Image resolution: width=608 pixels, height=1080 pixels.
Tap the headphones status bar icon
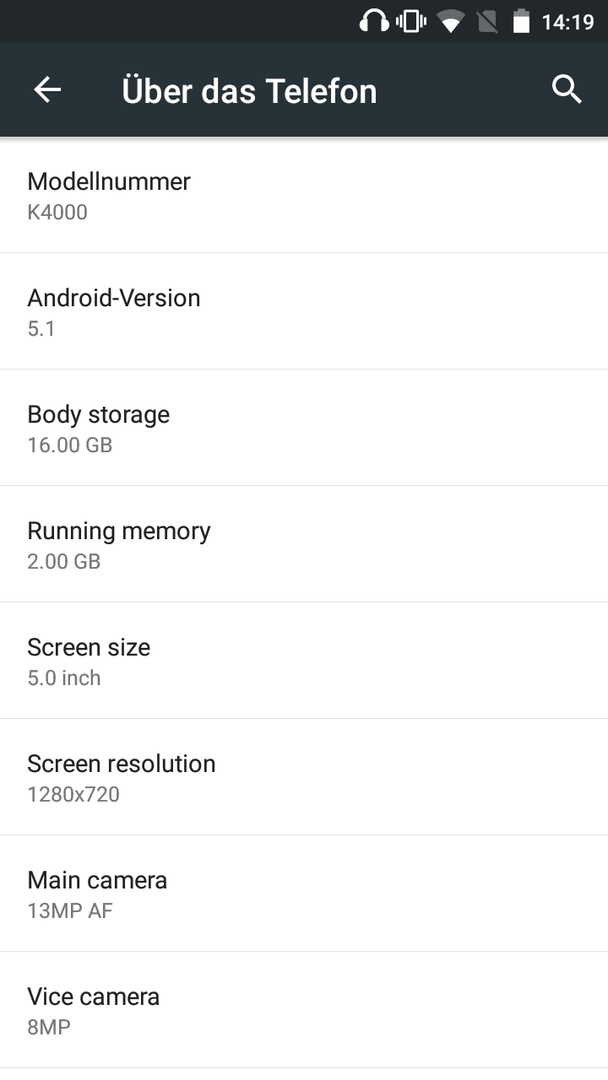coord(374,21)
